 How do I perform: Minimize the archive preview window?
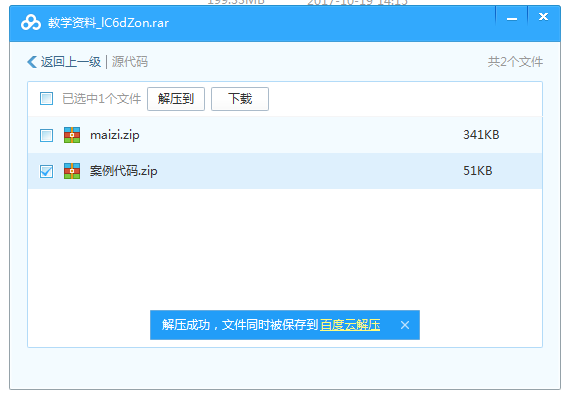point(512,18)
